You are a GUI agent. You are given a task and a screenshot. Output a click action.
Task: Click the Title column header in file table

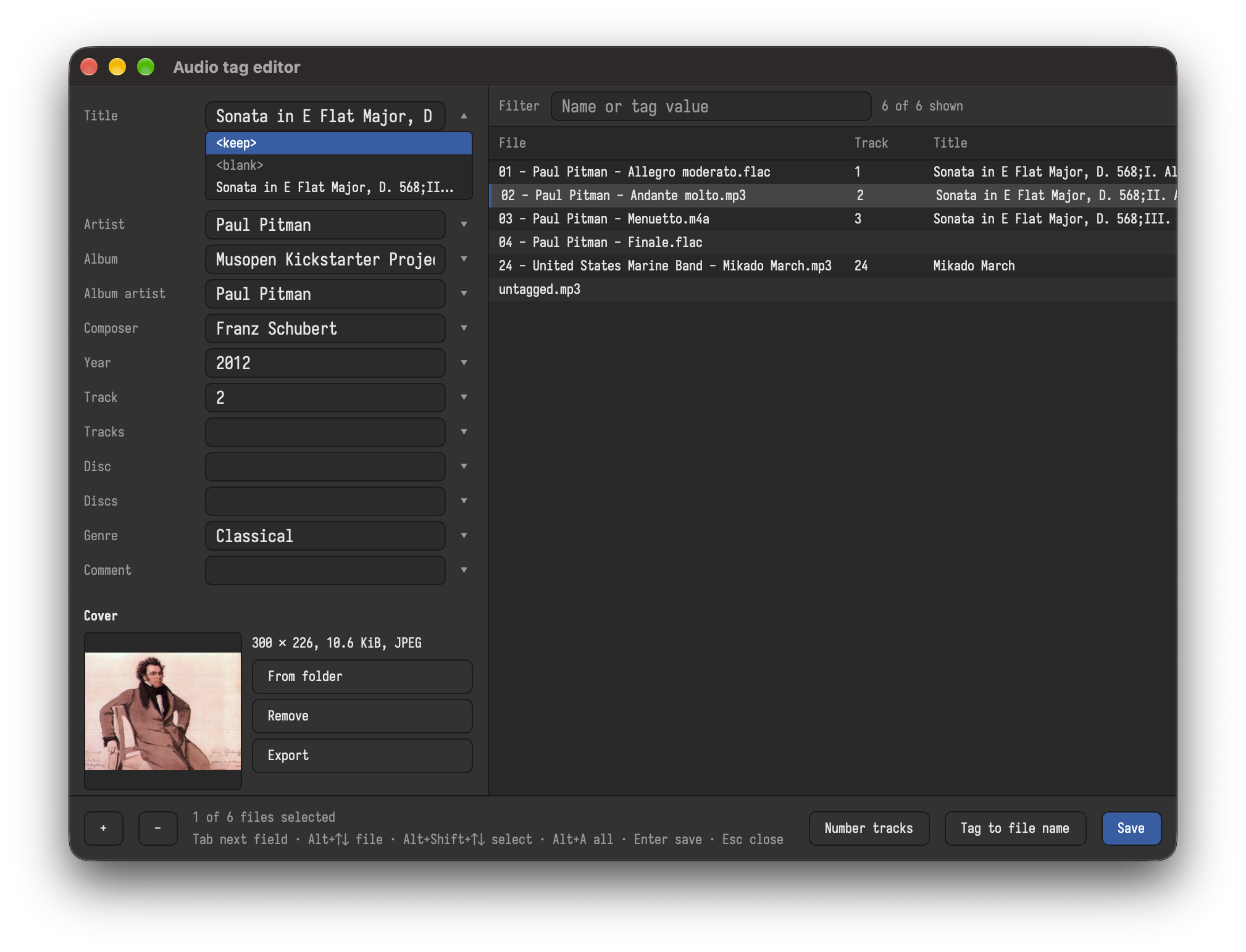[950, 143]
